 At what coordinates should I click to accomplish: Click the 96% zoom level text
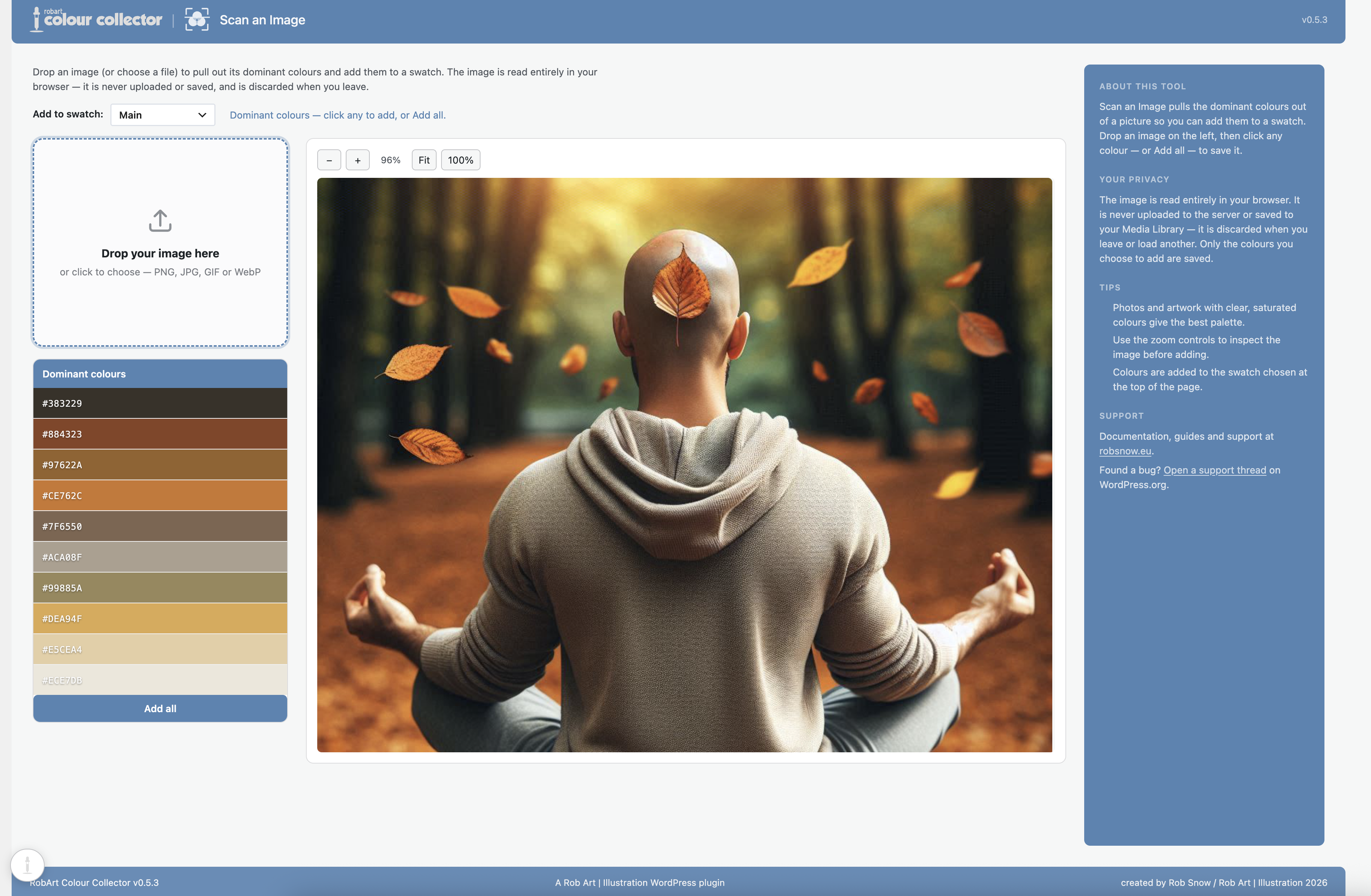pos(390,160)
